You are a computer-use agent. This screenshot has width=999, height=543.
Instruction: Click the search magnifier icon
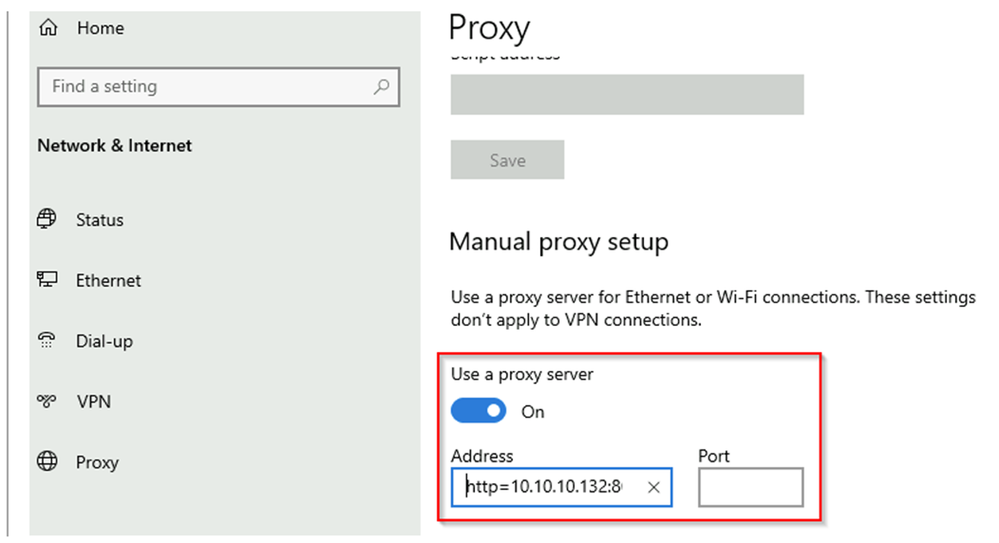point(382,87)
